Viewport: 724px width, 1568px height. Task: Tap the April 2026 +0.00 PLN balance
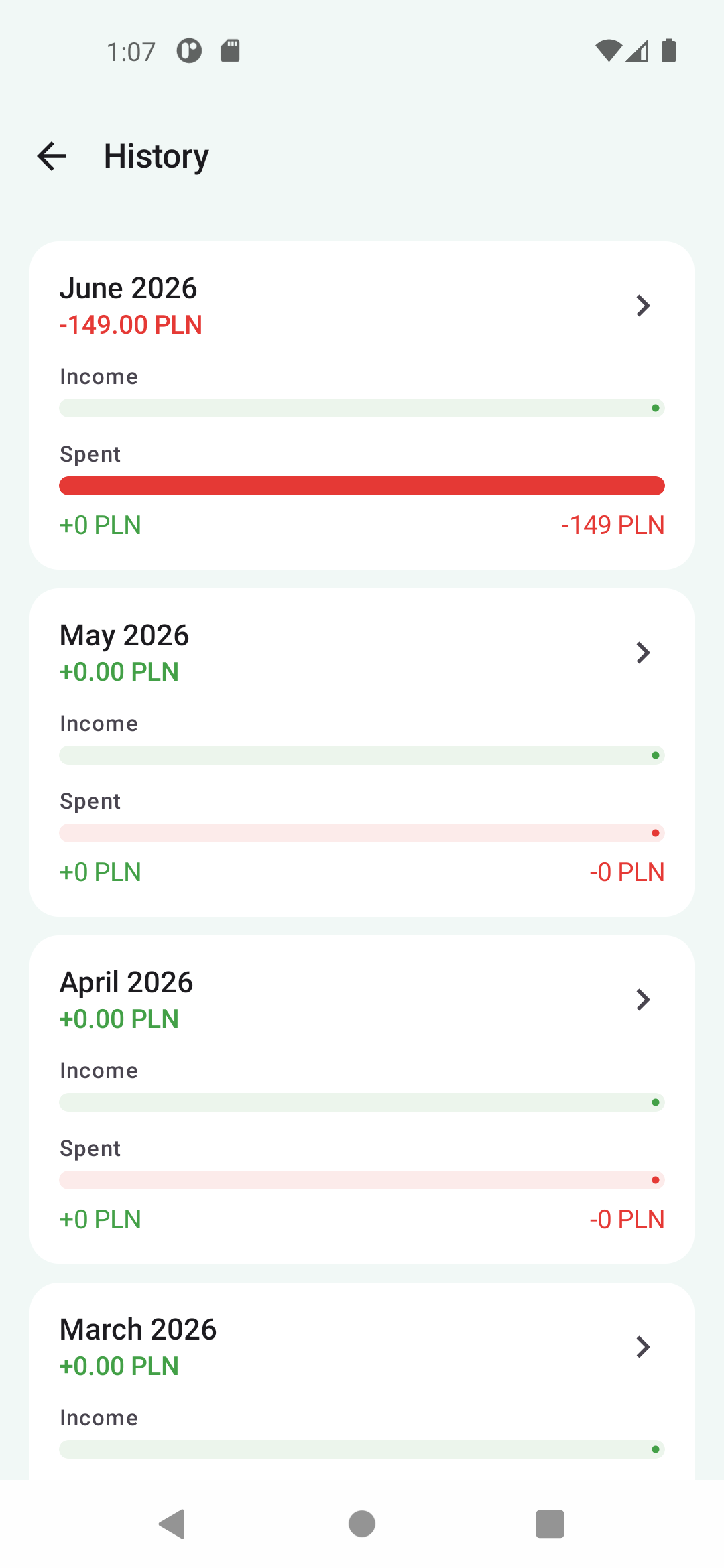tap(119, 1019)
